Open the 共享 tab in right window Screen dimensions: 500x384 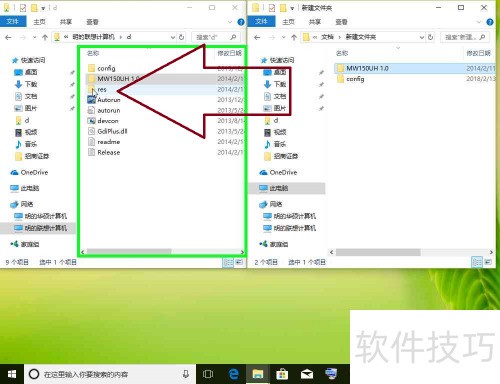point(315,22)
